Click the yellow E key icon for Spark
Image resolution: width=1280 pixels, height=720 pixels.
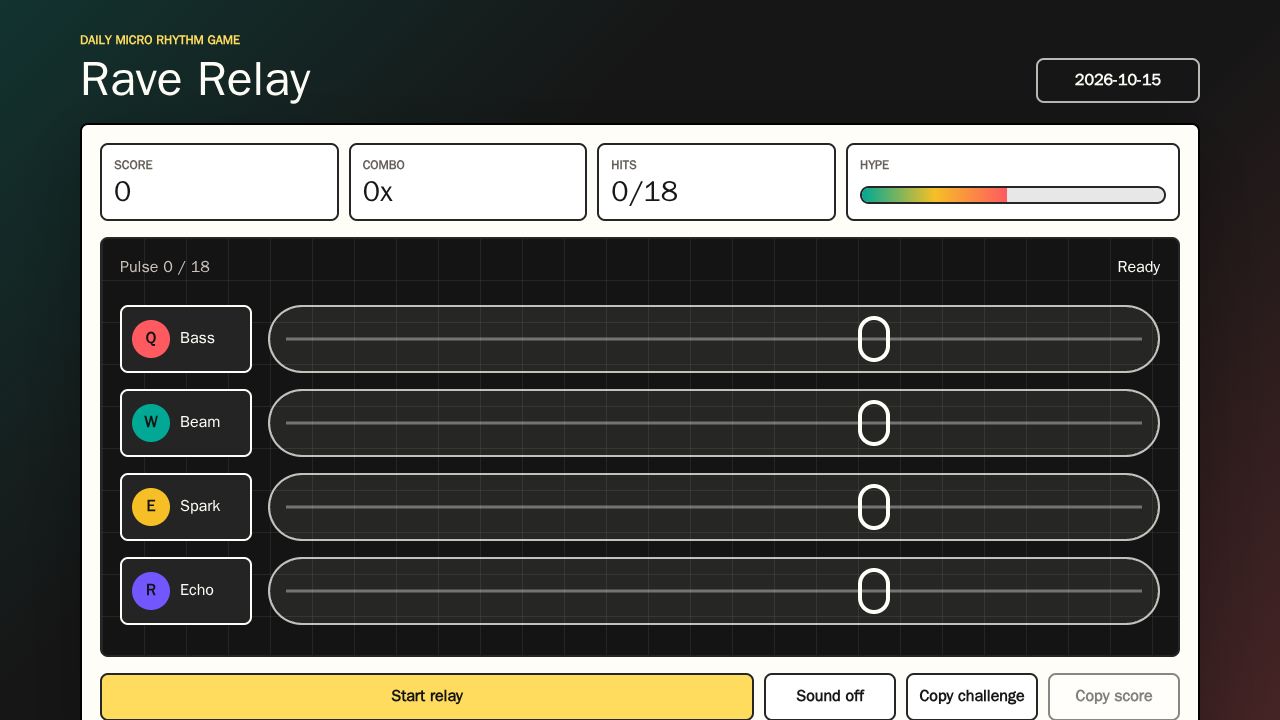tap(151, 507)
